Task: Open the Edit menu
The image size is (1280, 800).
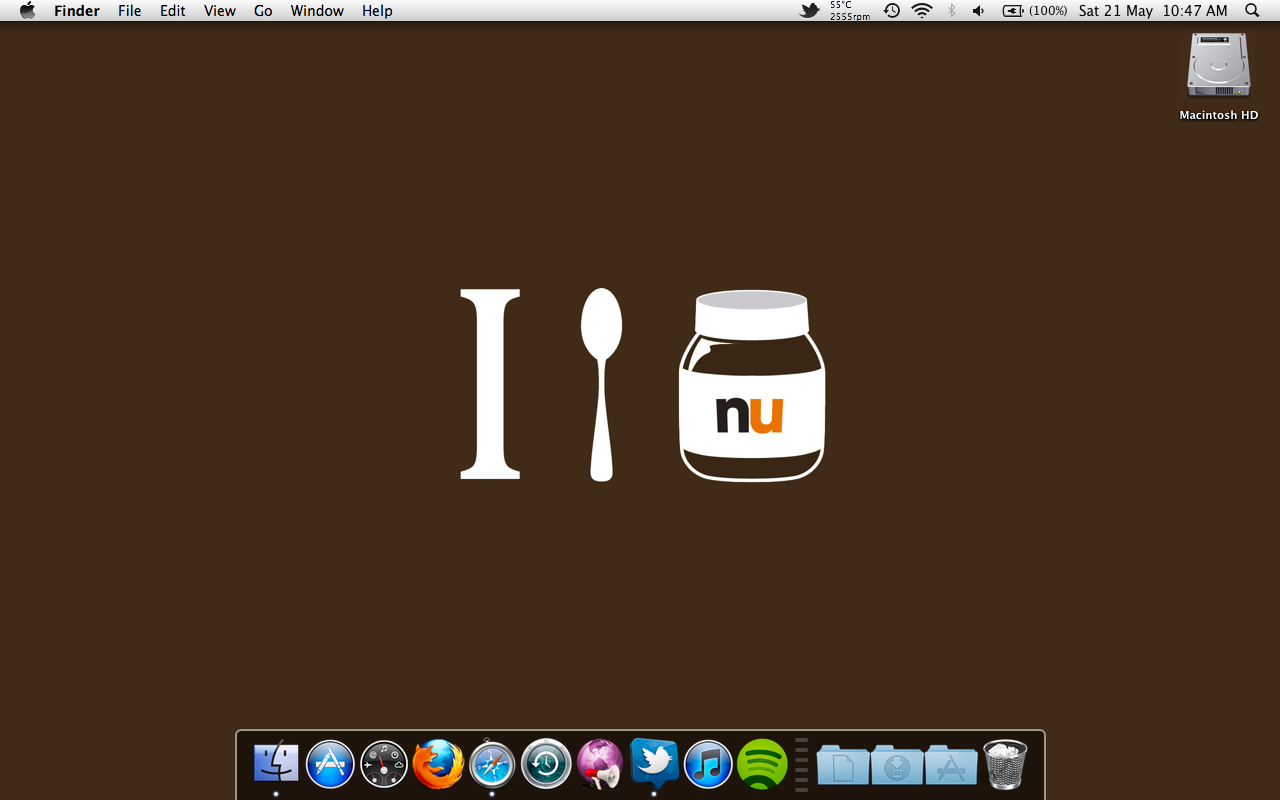Action: (173, 11)
